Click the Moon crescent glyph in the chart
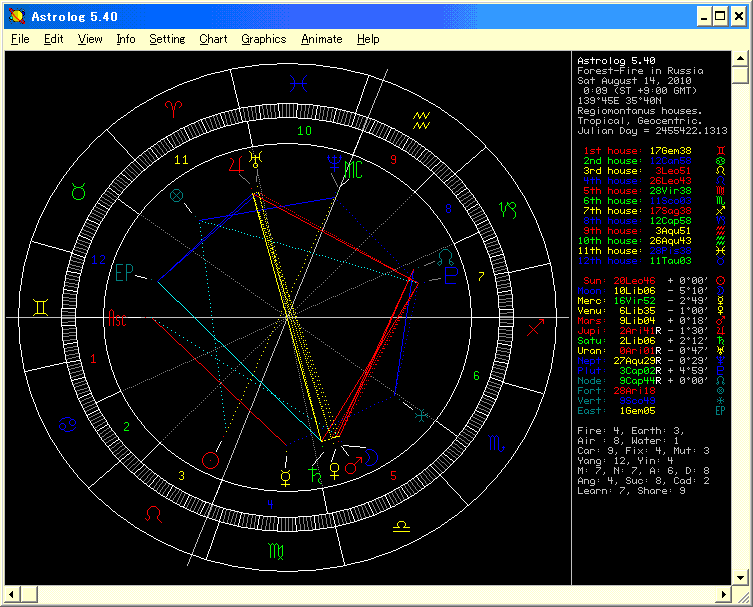753x607 pixels. pos(371,457)
